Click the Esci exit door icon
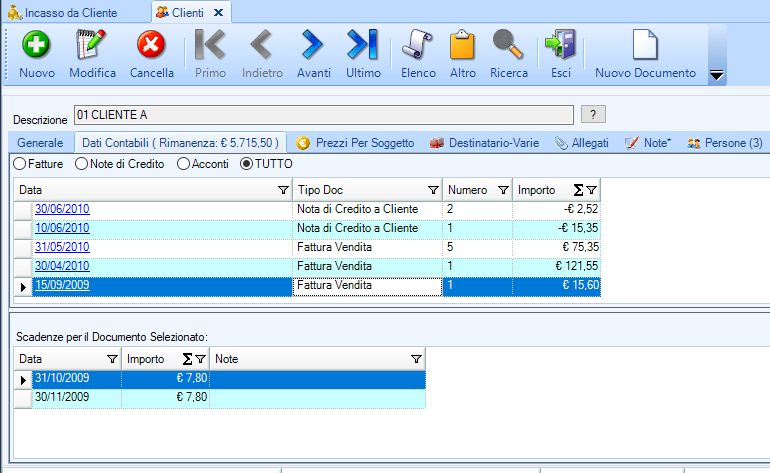The width and height of the screenshot is (770, 473). [x=560, y=46]
